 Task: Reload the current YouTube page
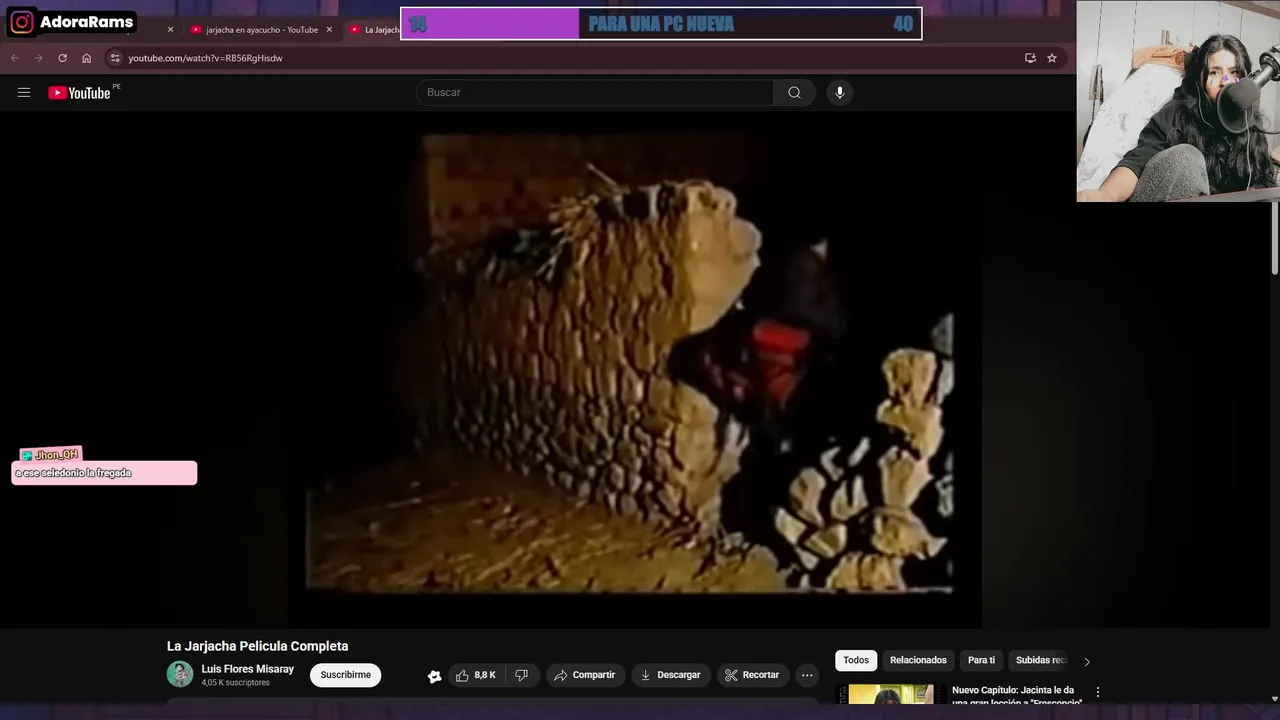62,58
